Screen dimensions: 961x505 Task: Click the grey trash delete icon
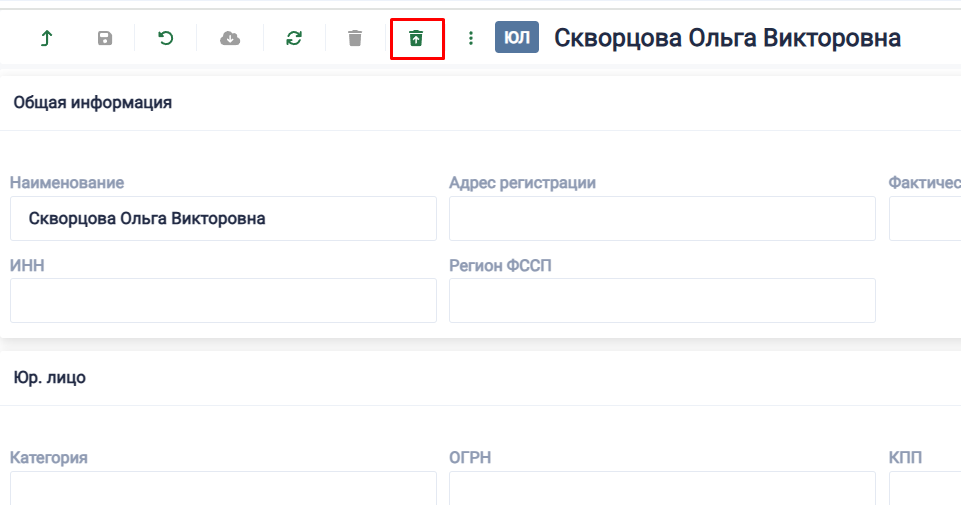point(355,38)
